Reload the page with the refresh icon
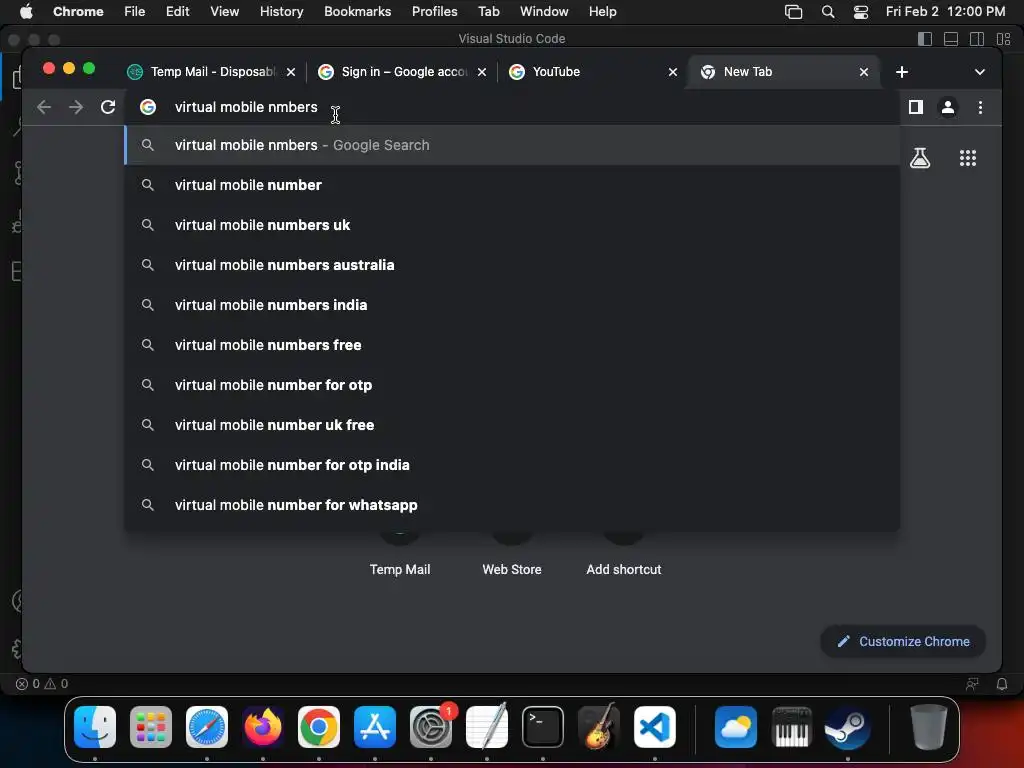The width and height of the screenshot is (1024, 768). point(108,107)
